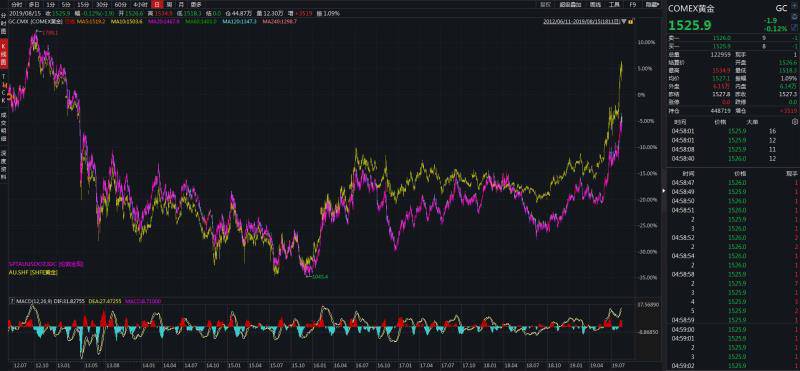Image resolution: width=800 pixels, height=371 pixels.
Task: Switch to the 分时 chart period tab
Action: pyautogui.click(x=16, y=4)
